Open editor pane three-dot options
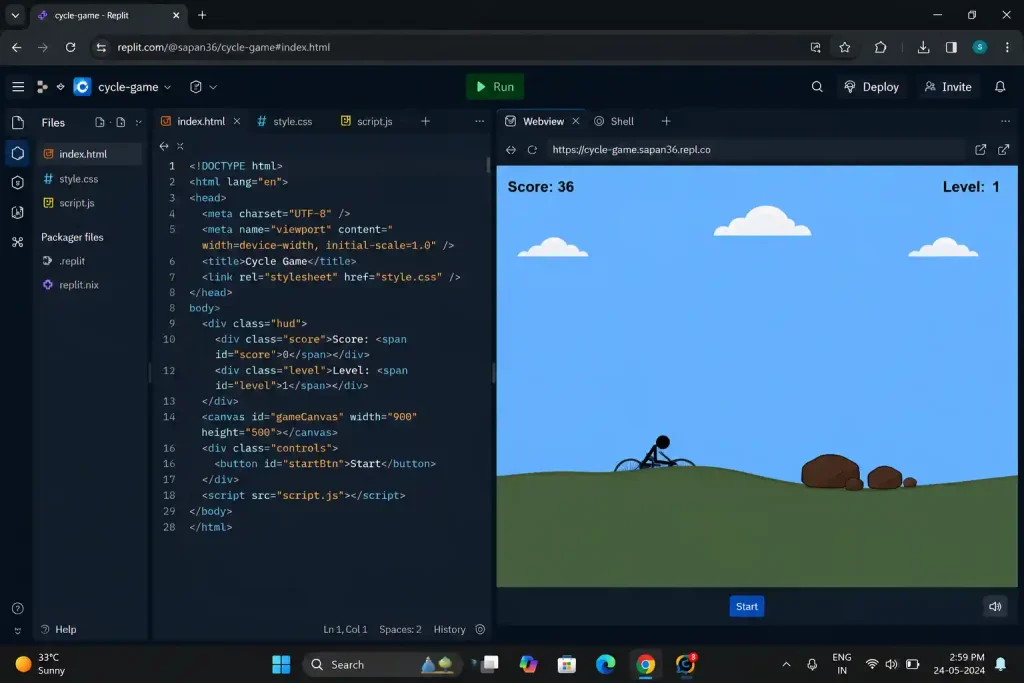 pyautogui.click(x=479, y=121)
